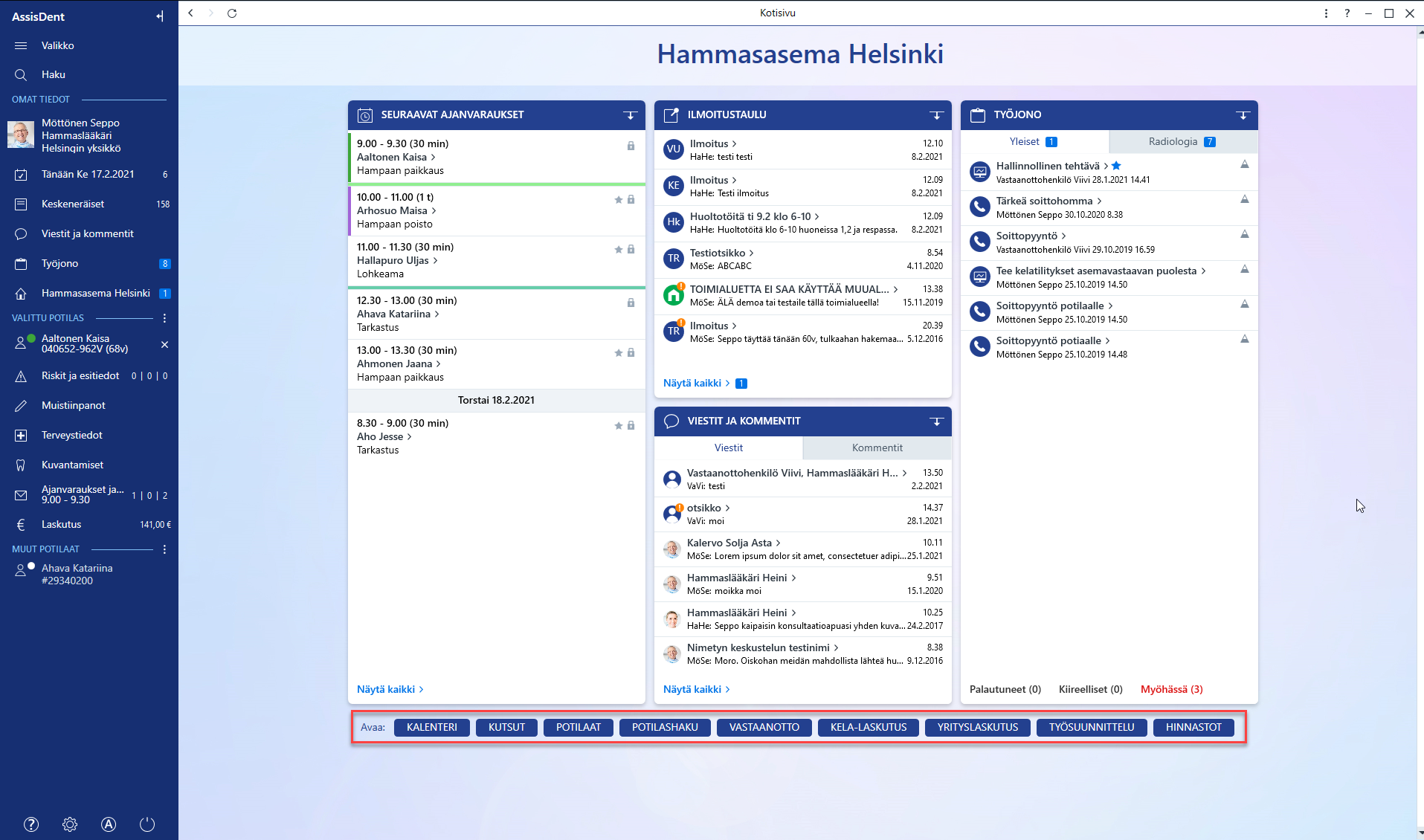Filter Myöhässä (3) tasks
Image resolution: width=1424 pixels, height=840 pixels.
tap(1171, 689)
